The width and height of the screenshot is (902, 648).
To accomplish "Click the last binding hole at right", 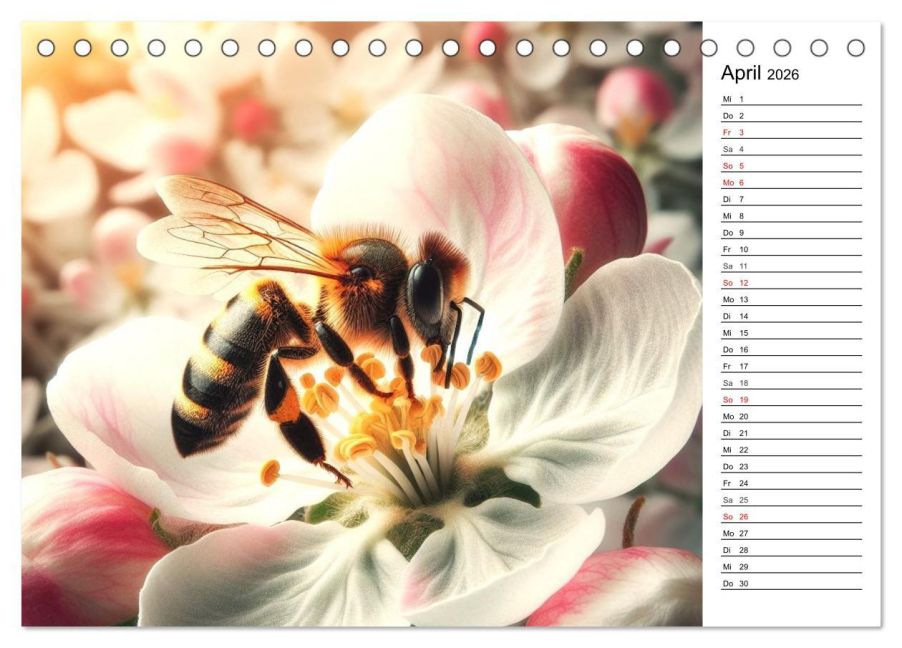I will [855, 48].
